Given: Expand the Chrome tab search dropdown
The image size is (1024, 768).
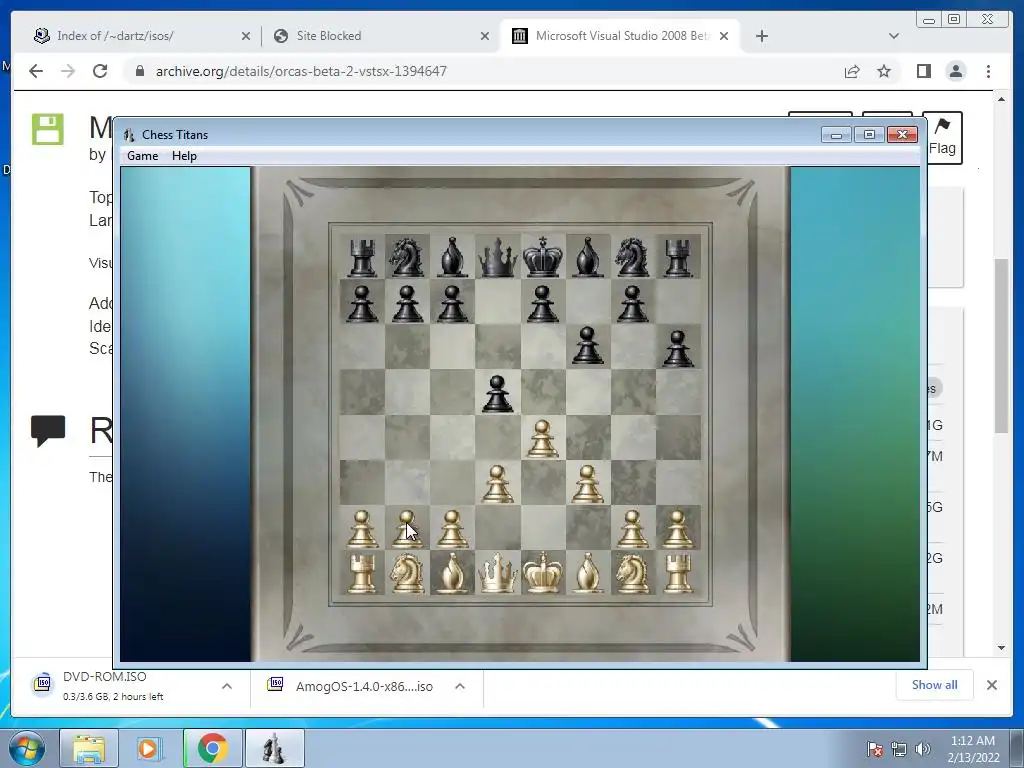Looking at the screenshot, I should [894, 36].
